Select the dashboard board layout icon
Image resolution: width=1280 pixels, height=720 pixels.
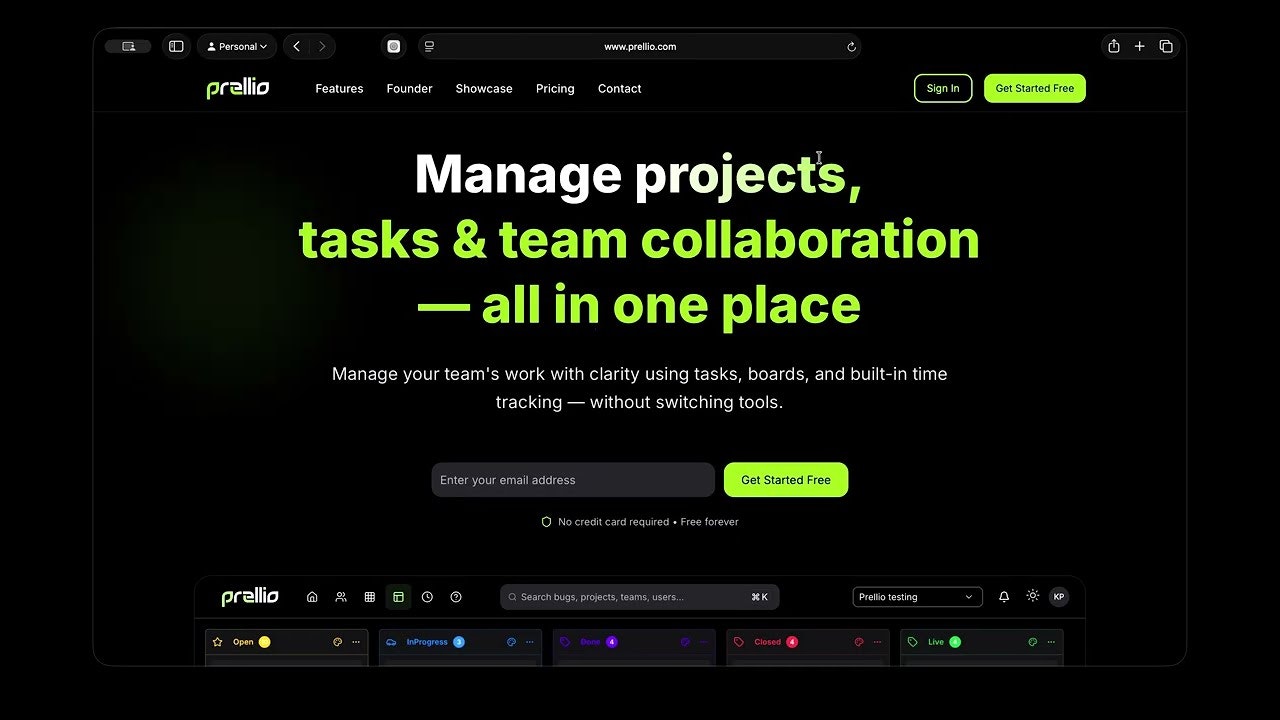pos(398,597)
